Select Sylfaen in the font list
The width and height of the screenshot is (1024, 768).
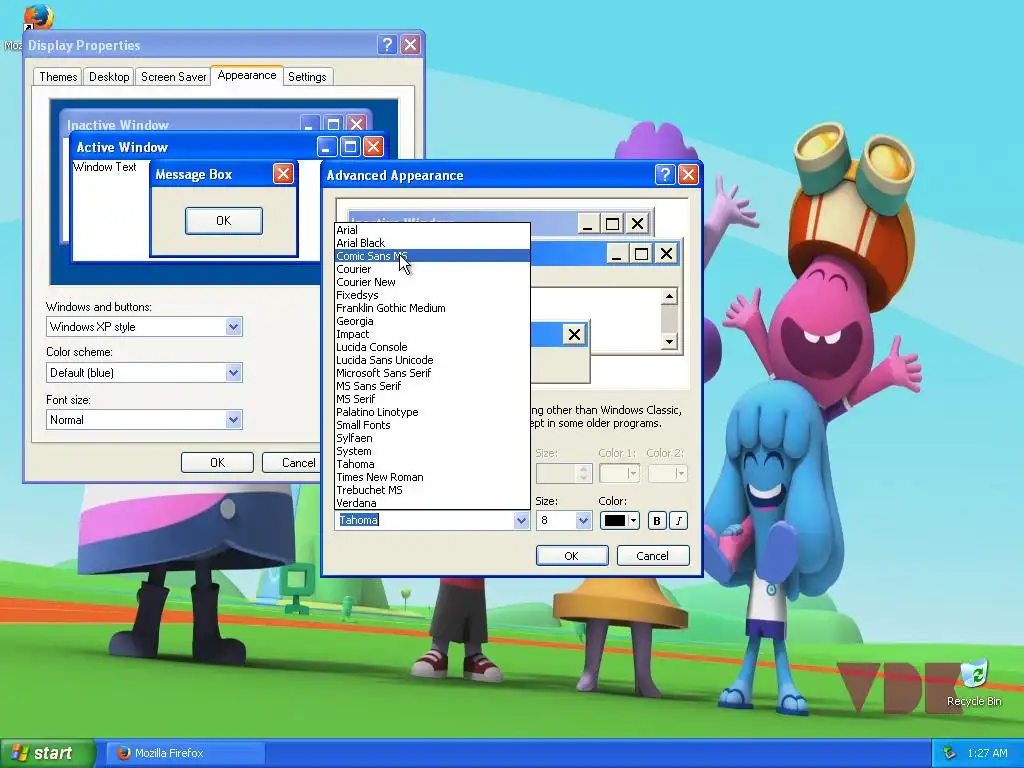pos(432,438)
